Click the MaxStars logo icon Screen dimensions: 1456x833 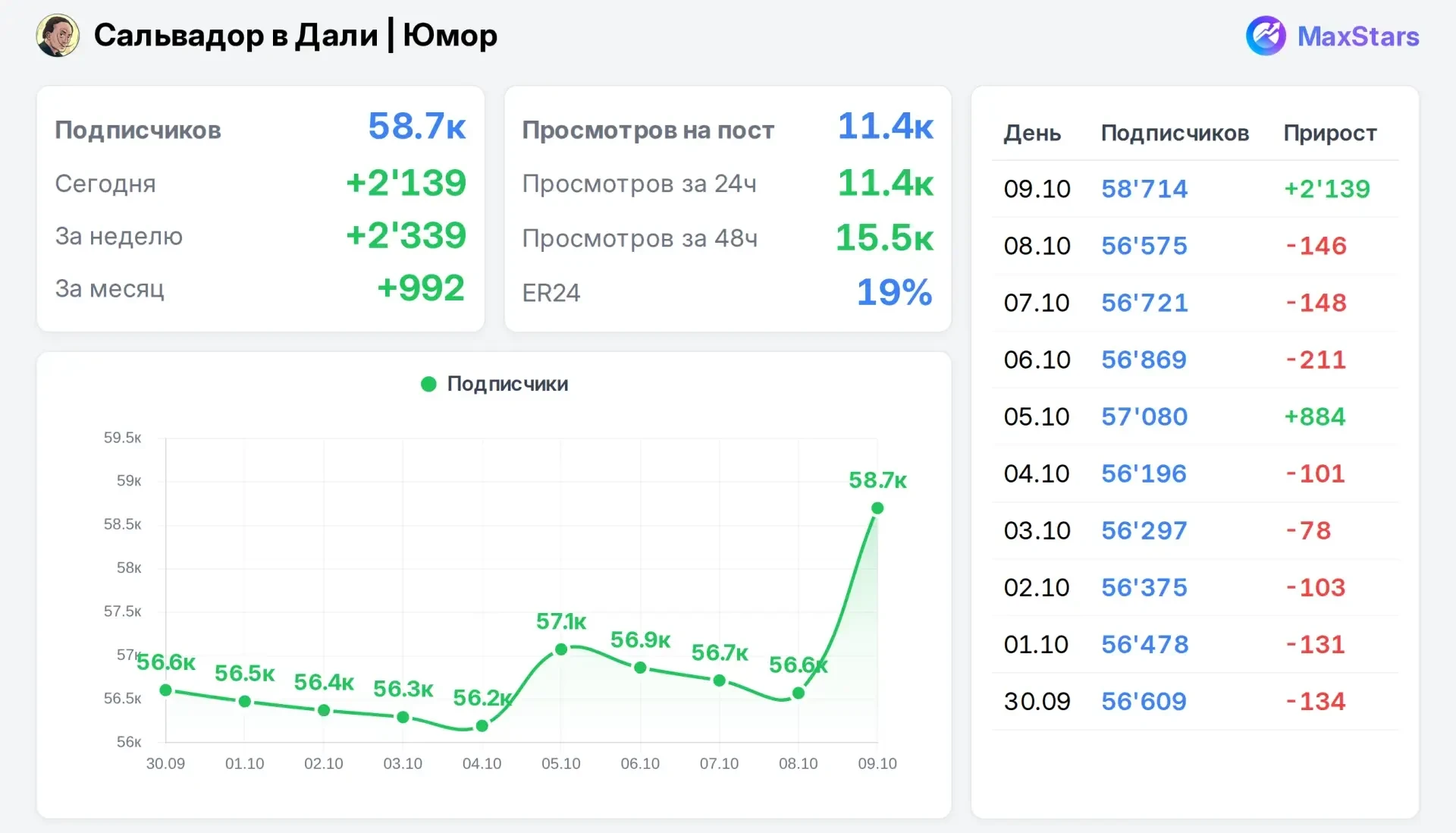(x=1266, y=36)
